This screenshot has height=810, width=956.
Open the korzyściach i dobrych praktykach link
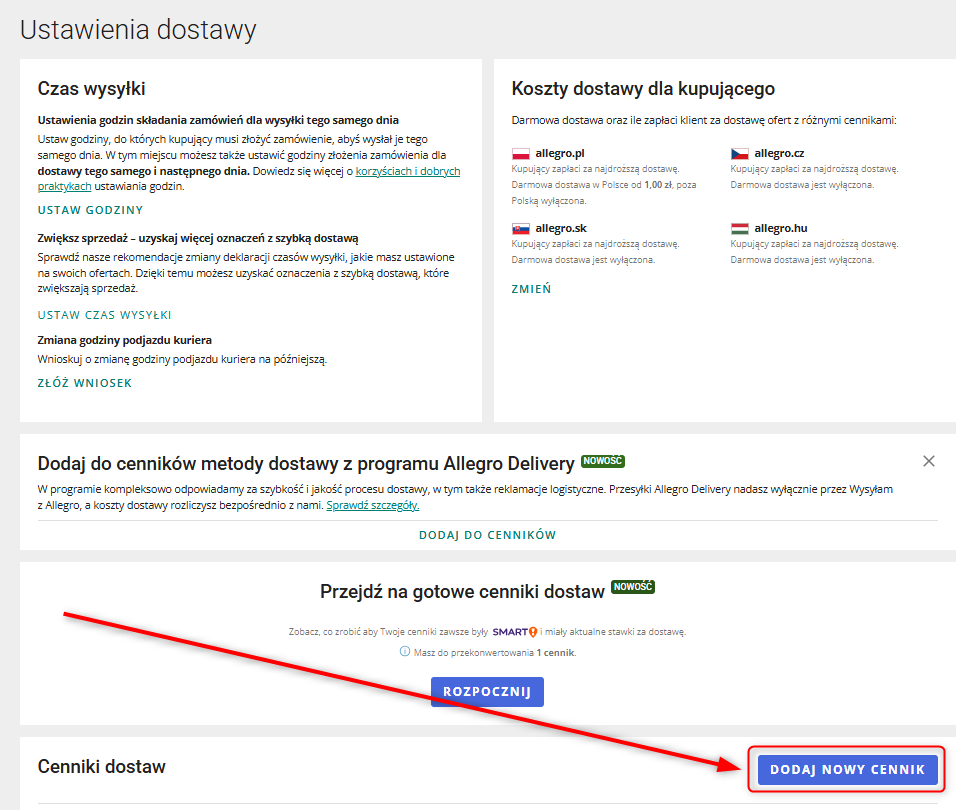coord(407,171)
